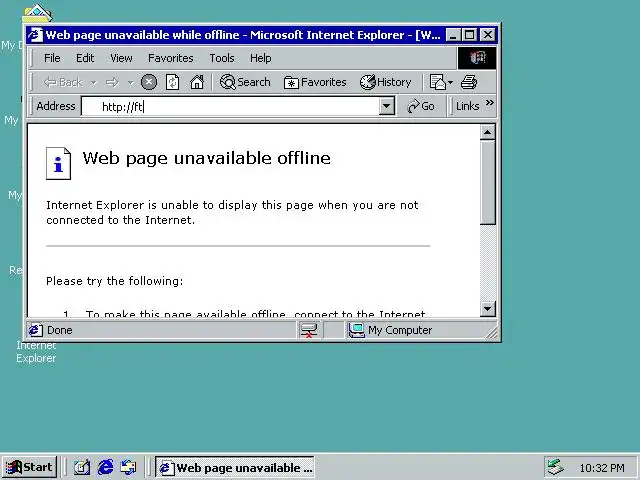Click the offline network status bar icon
The image size is (640, 480).
[x=309, y=330]
